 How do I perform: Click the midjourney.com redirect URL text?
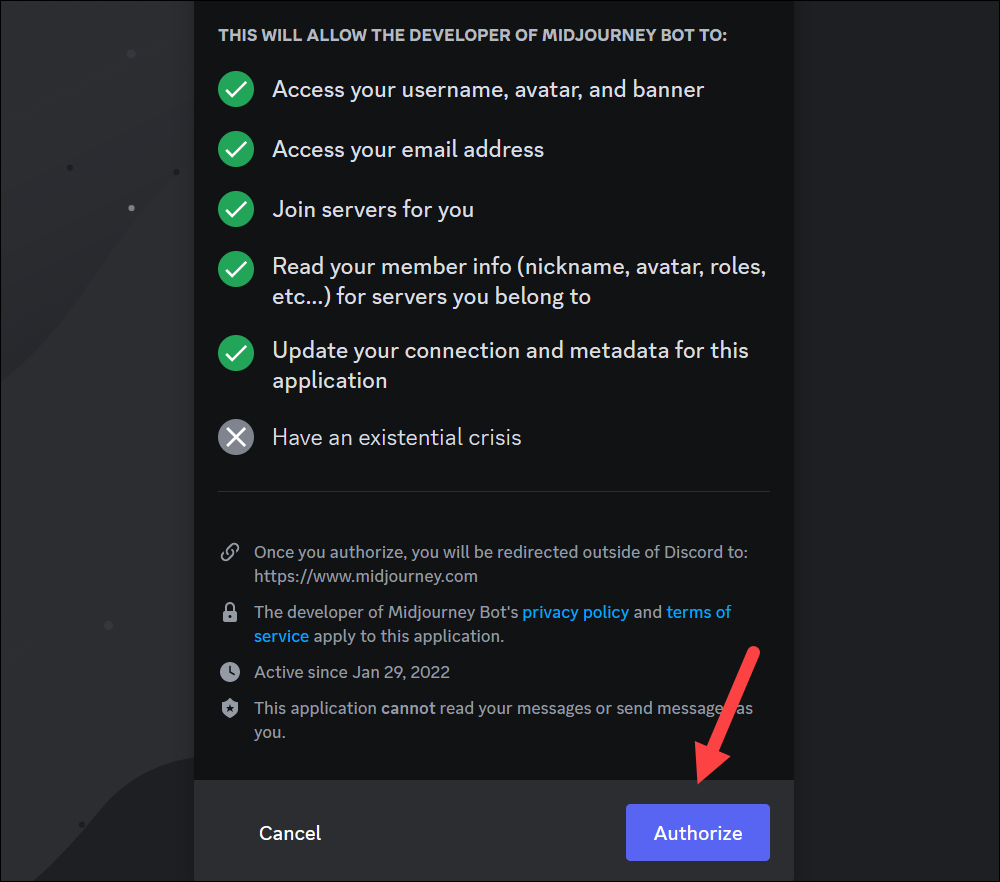[365, 577]
